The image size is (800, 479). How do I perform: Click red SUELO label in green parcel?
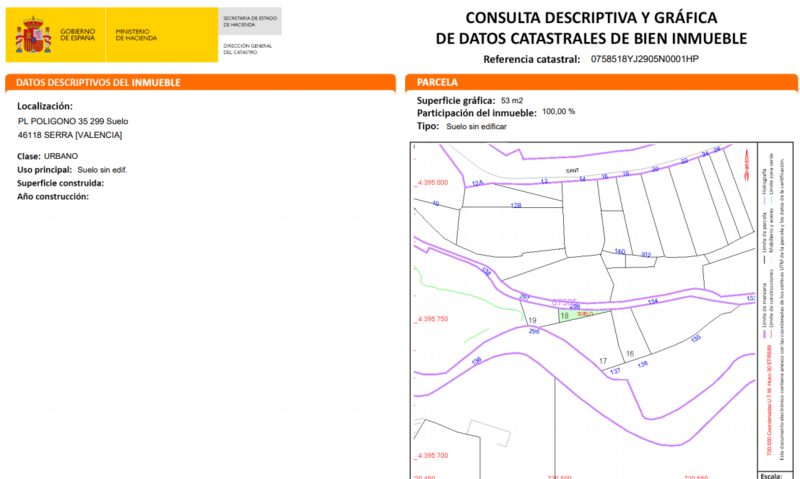click(x=585, y=314)
